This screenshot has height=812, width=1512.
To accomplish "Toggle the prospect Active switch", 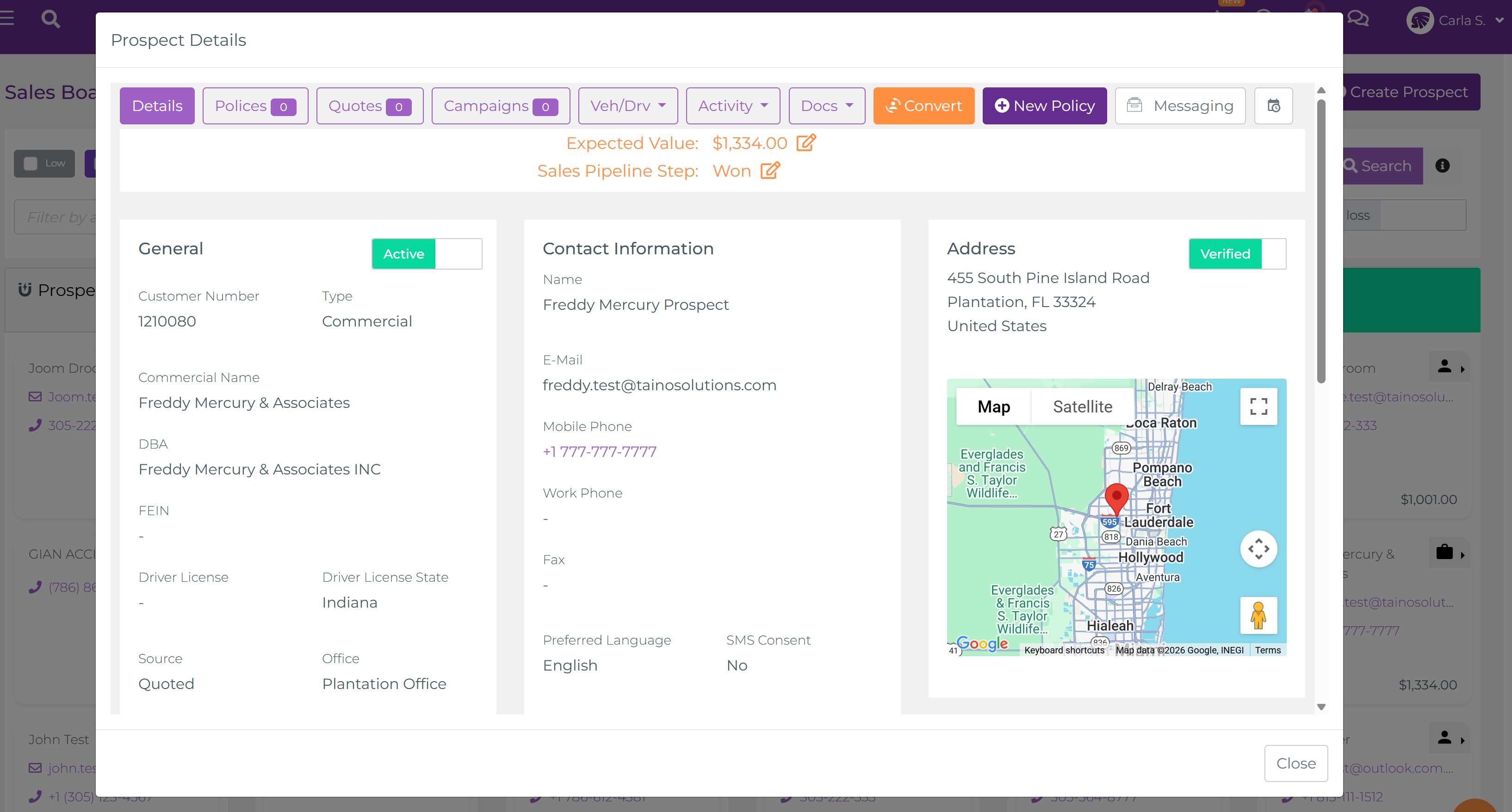I will pos(427,253).
